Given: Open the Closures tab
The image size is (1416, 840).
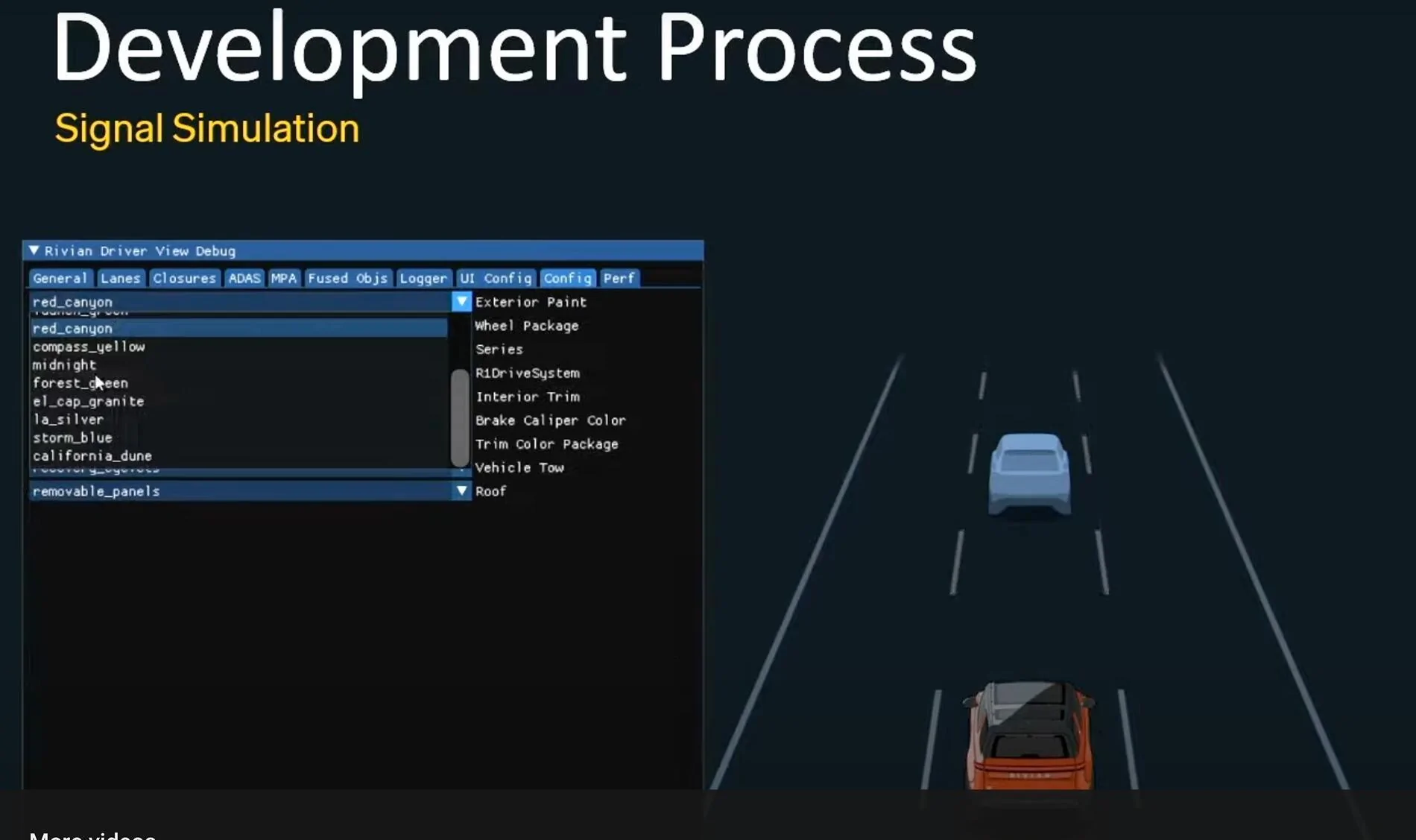Looking at the screenshot, I should [x=184, y=278].
